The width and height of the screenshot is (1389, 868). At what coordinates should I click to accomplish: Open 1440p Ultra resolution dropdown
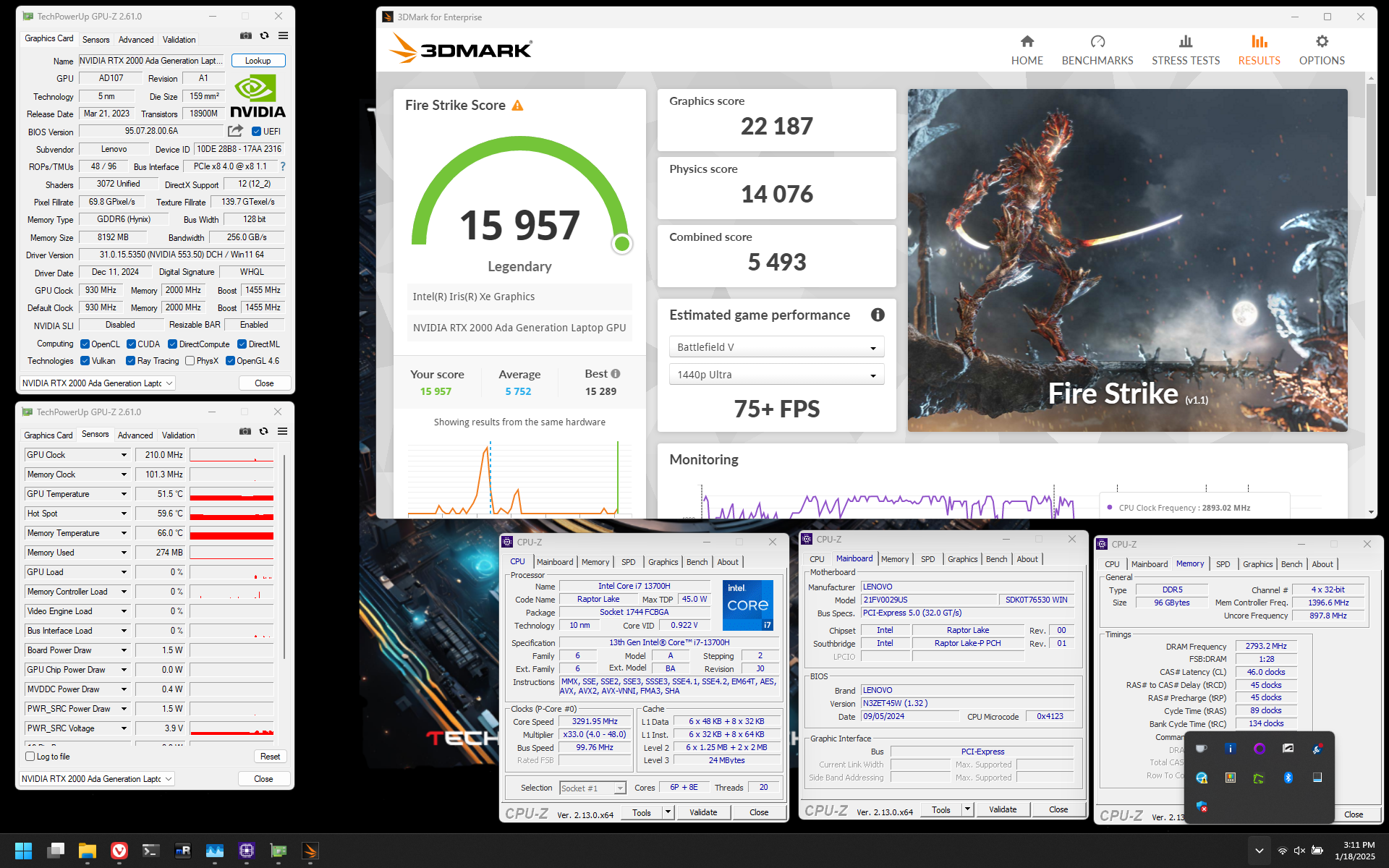776,375
